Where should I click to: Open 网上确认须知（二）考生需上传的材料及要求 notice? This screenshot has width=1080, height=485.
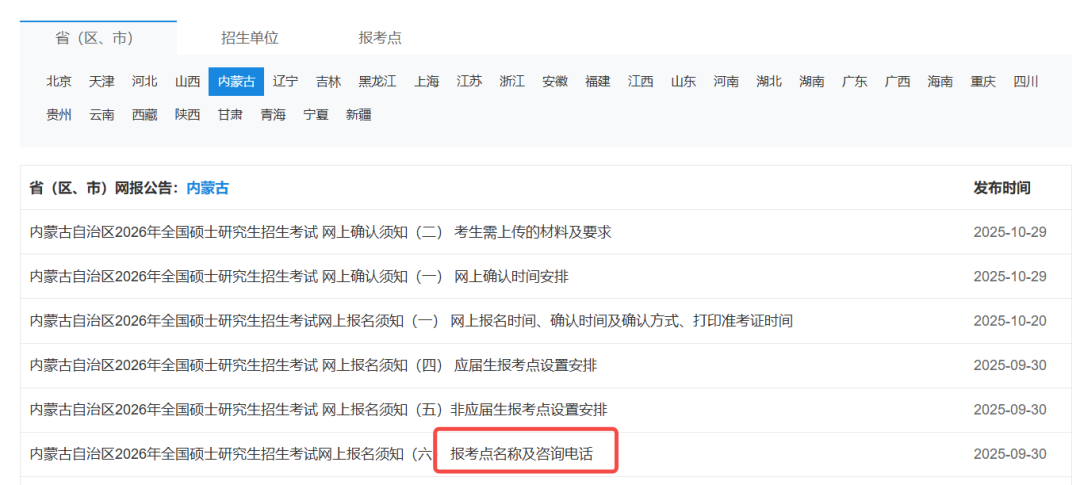pyautogui.click(x=320, y=232)
